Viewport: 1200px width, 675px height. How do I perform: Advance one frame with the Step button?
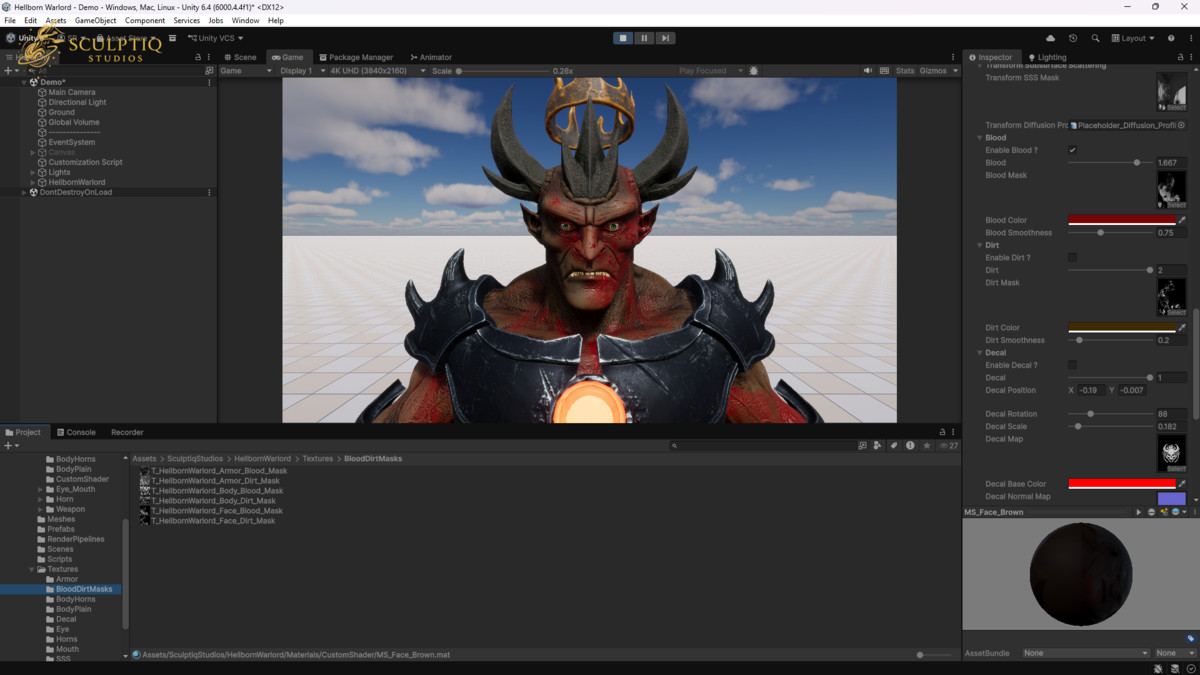(665, 38)
